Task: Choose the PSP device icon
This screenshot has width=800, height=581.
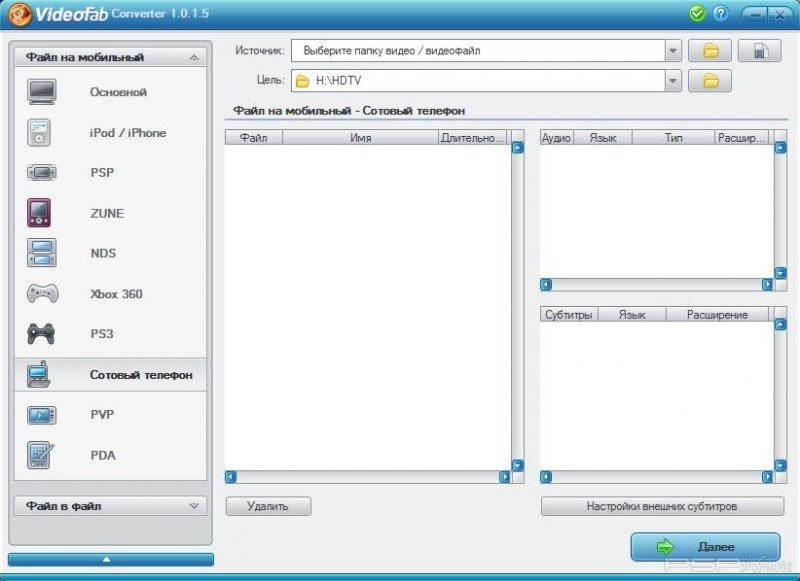Action: [x=40, y=173]
